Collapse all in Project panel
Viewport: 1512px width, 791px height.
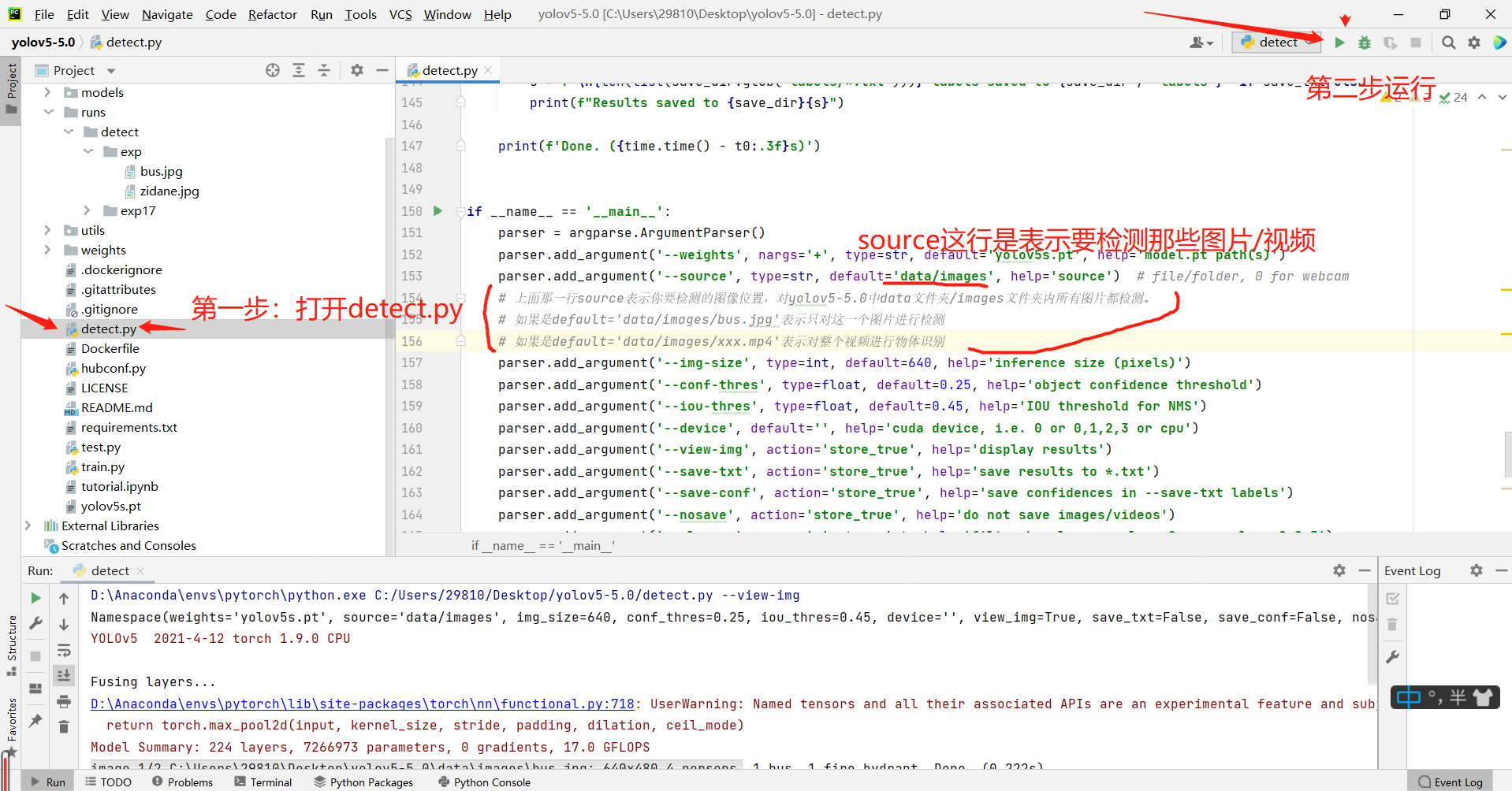(324, 70)
